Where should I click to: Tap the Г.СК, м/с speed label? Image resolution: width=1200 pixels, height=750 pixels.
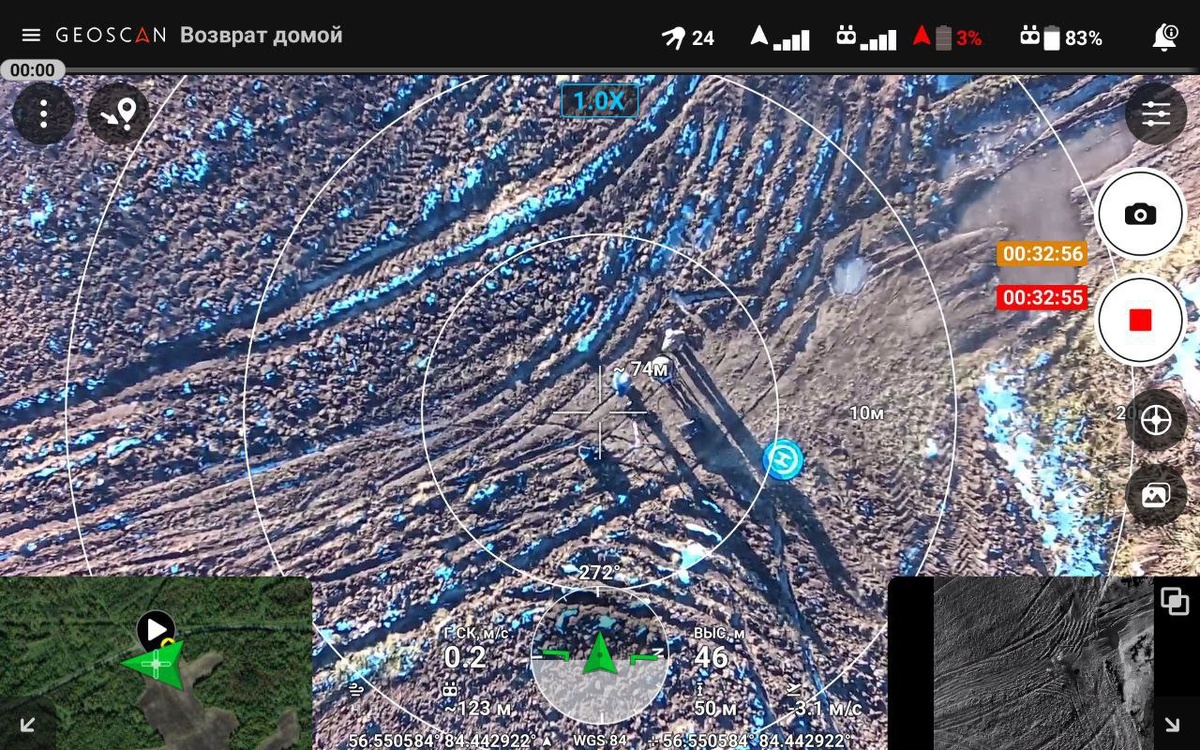click(x=478, y=633)
